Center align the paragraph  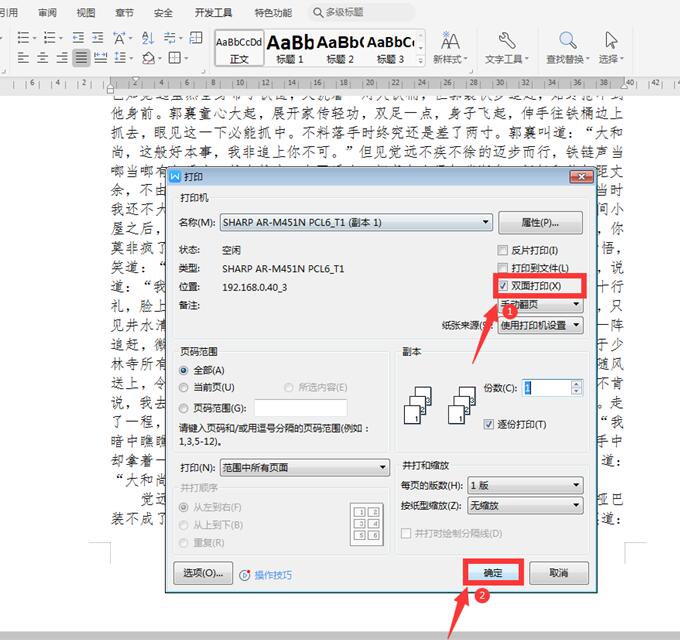[42, 58]
